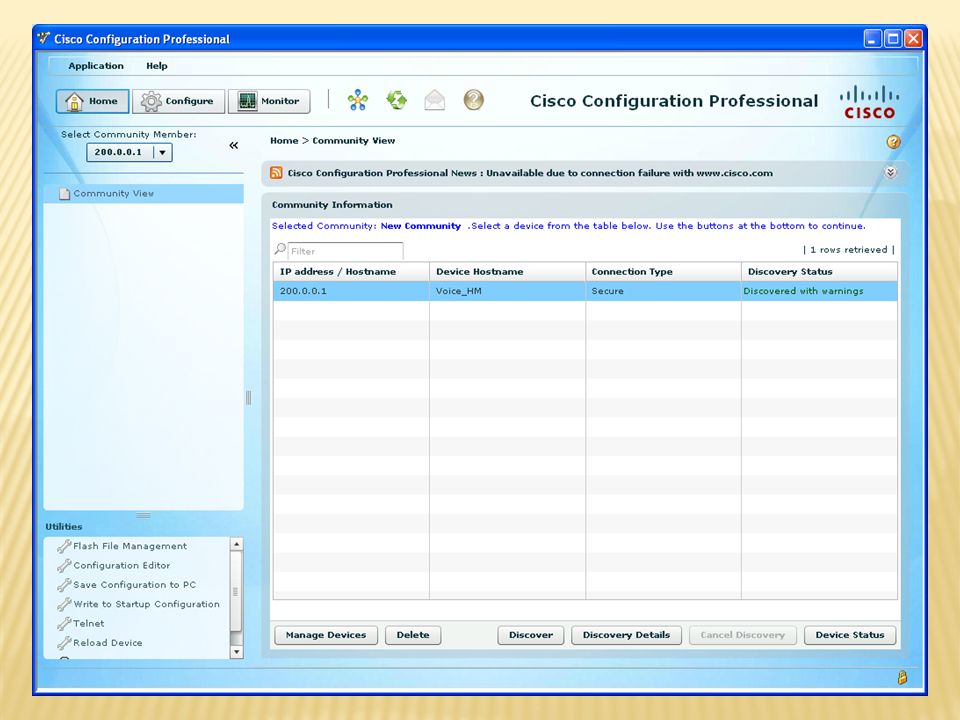960x720 pixels.
Task: Click the Discover button
Action: (531, 635)
